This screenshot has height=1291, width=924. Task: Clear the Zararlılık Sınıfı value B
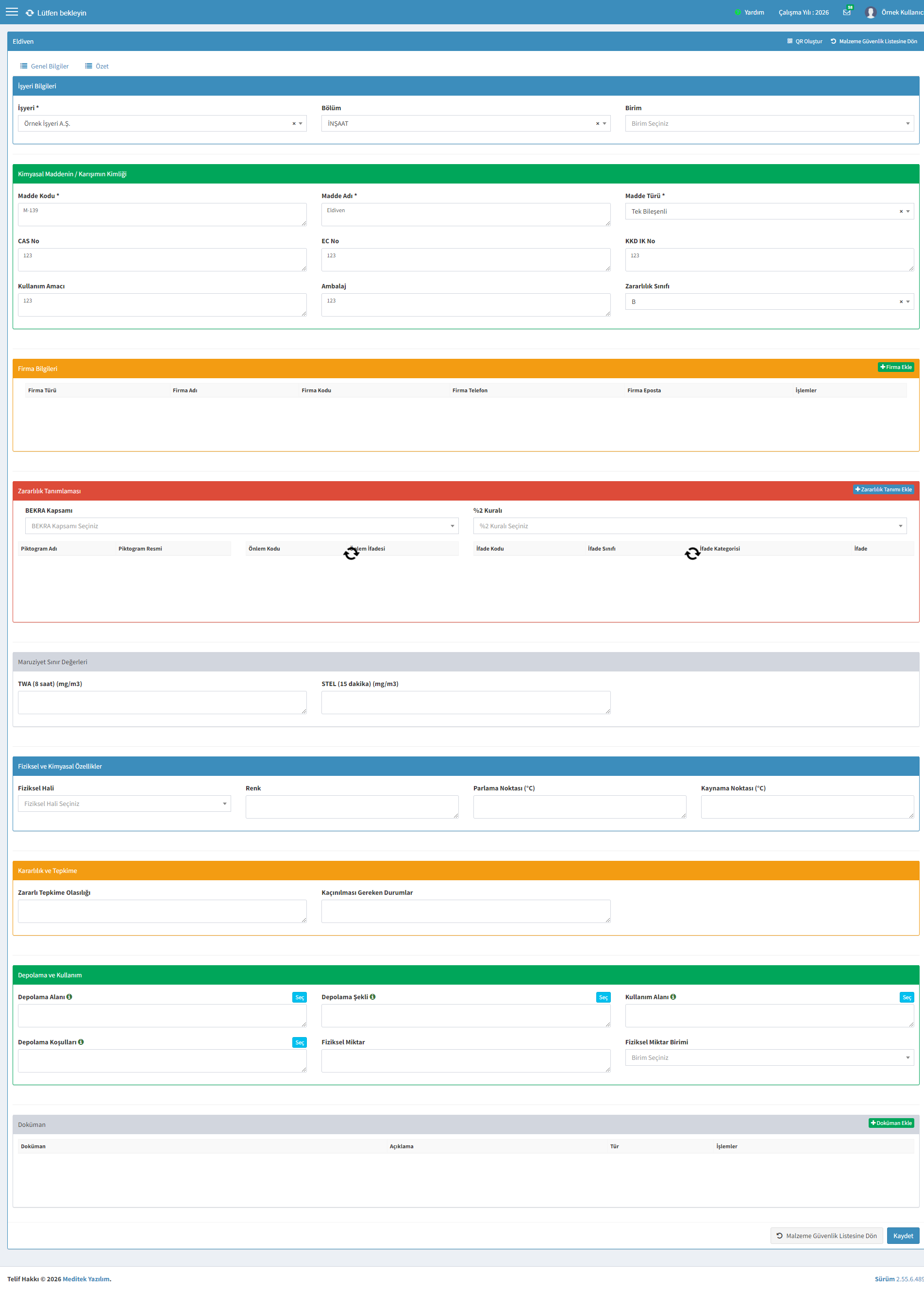click(901, 302)
